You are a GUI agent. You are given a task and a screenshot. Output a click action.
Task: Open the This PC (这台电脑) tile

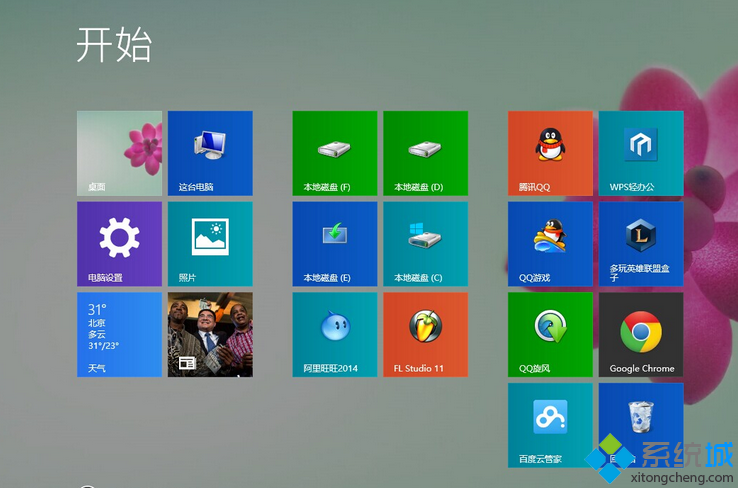tap(210, 153)
